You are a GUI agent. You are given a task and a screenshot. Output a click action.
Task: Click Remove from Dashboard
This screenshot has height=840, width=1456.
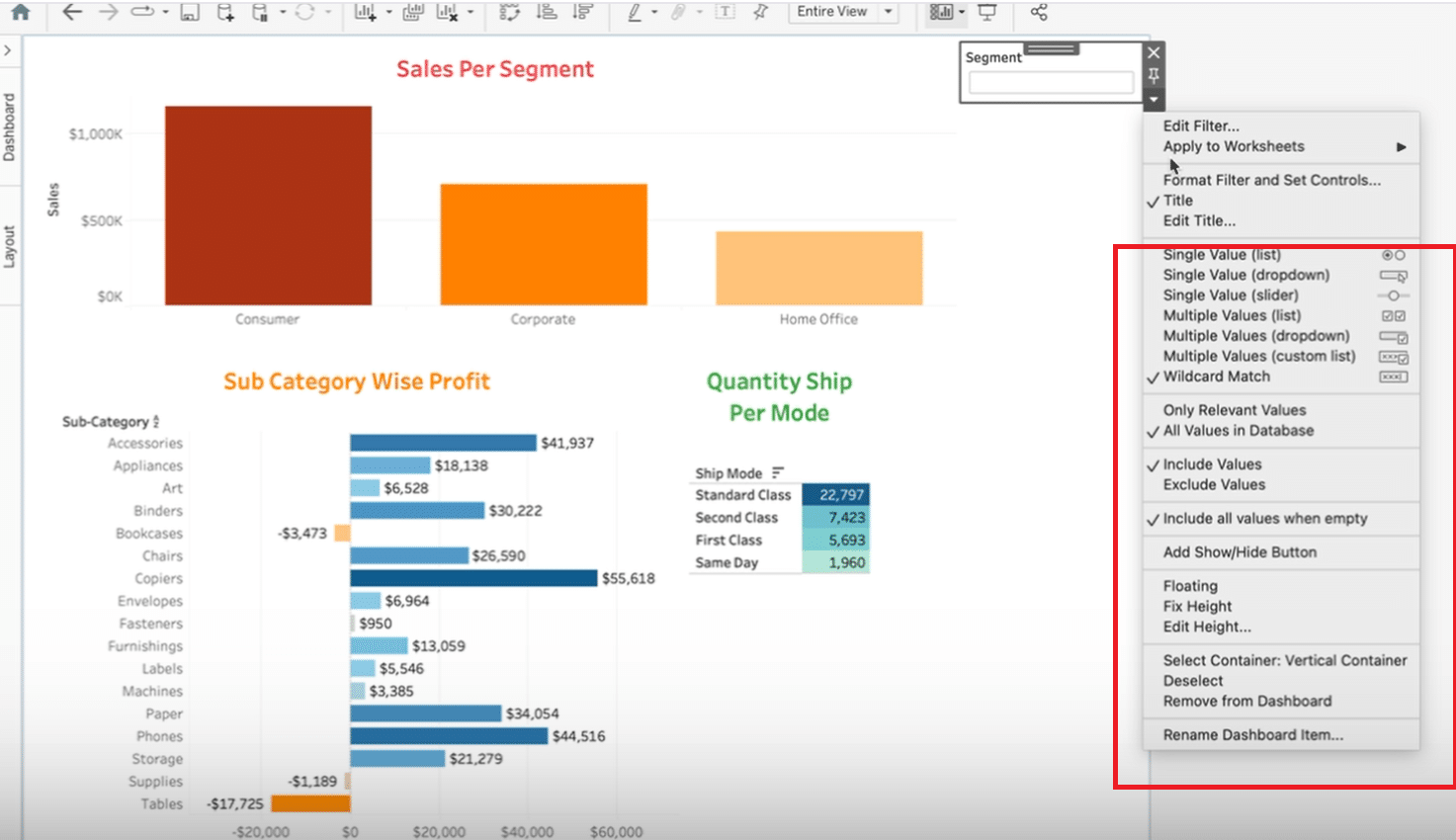(1247, 702)
